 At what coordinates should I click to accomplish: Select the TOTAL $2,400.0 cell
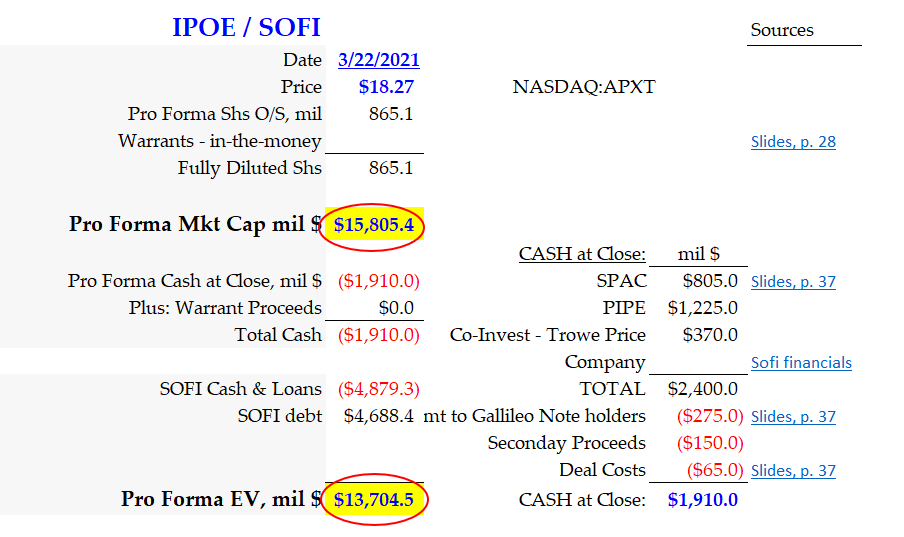click(x=702, y=389)
